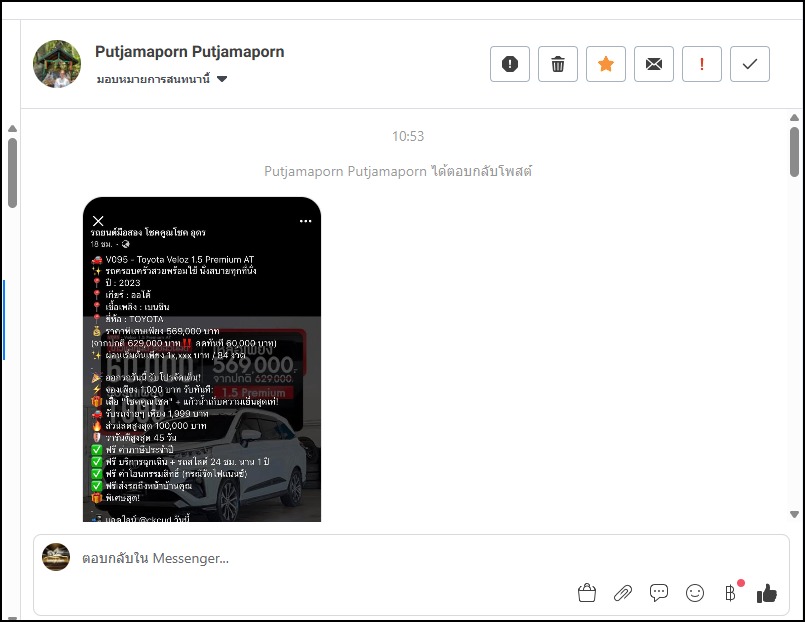Image resolution: width=805 pixels, height=622 pixels.
Task: Close the post preview with the X icon
Action: point(98,221)
